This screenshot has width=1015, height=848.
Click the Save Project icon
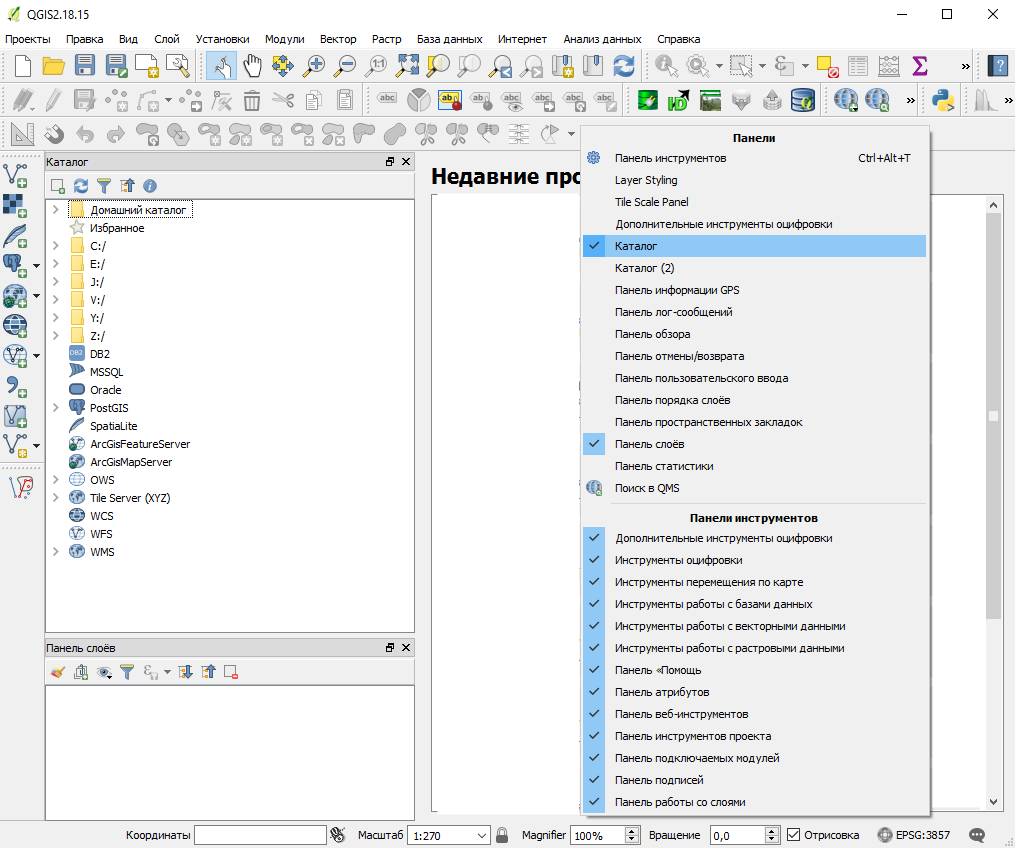[x=85, y=66]
